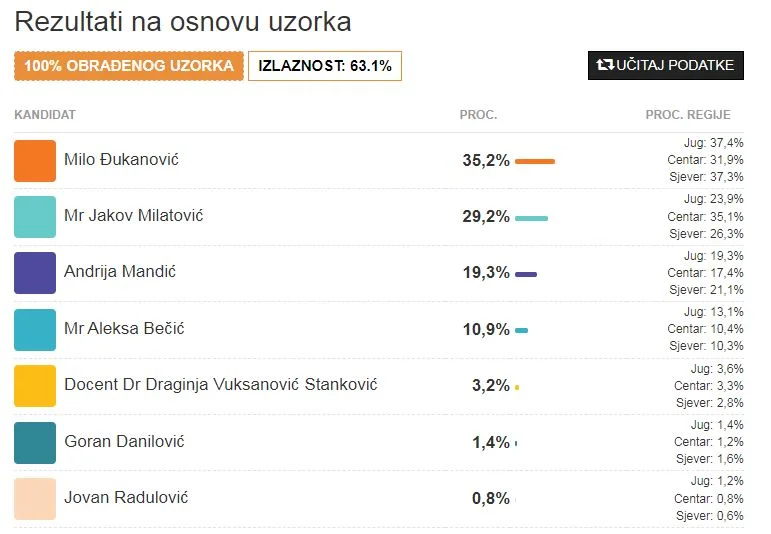Select Goran Danilović's dark teal swatch
The image size is (771, 534).
click(35, 443)
